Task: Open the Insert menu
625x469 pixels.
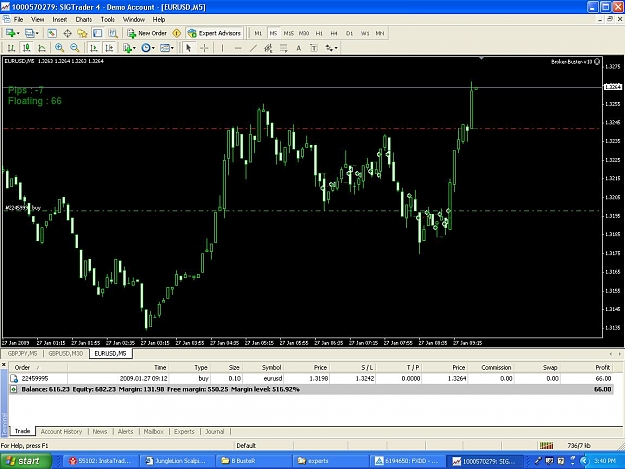Action: [x=60, y=20]
